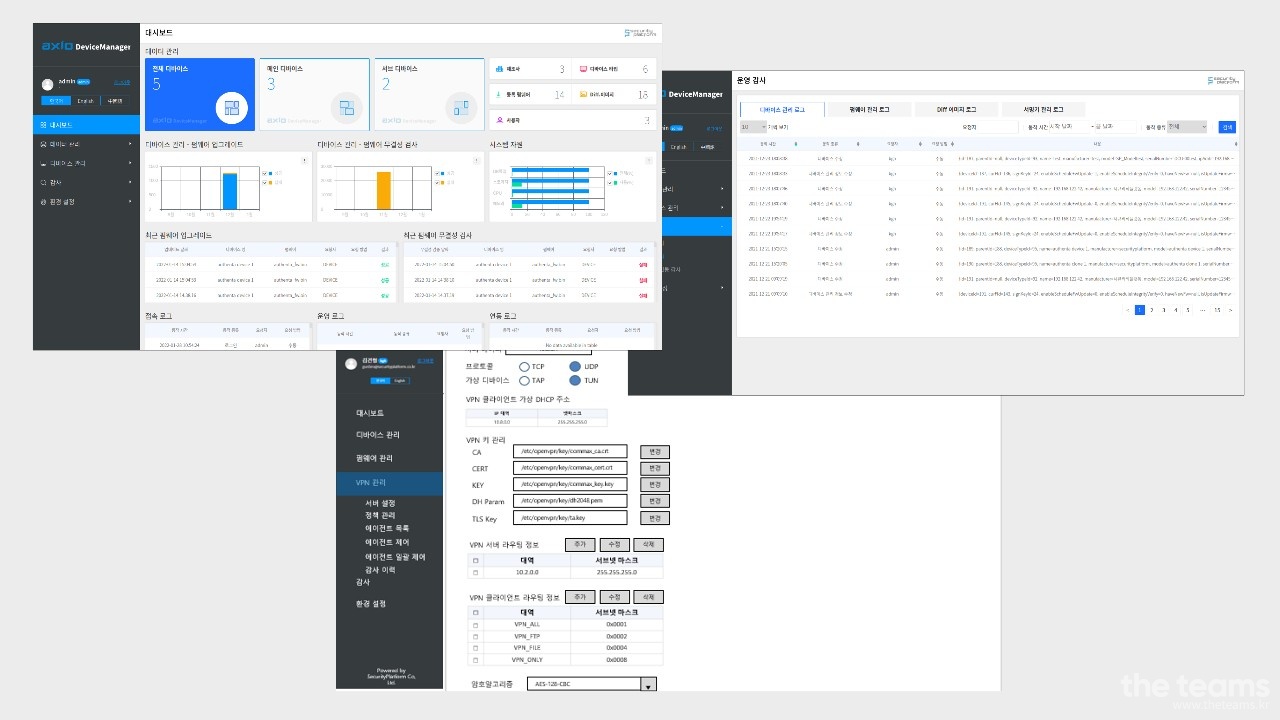This screenshot has width=1280, height=720.
Task: Click the 서브 디바이스 card icon
Action: point(460,106)
